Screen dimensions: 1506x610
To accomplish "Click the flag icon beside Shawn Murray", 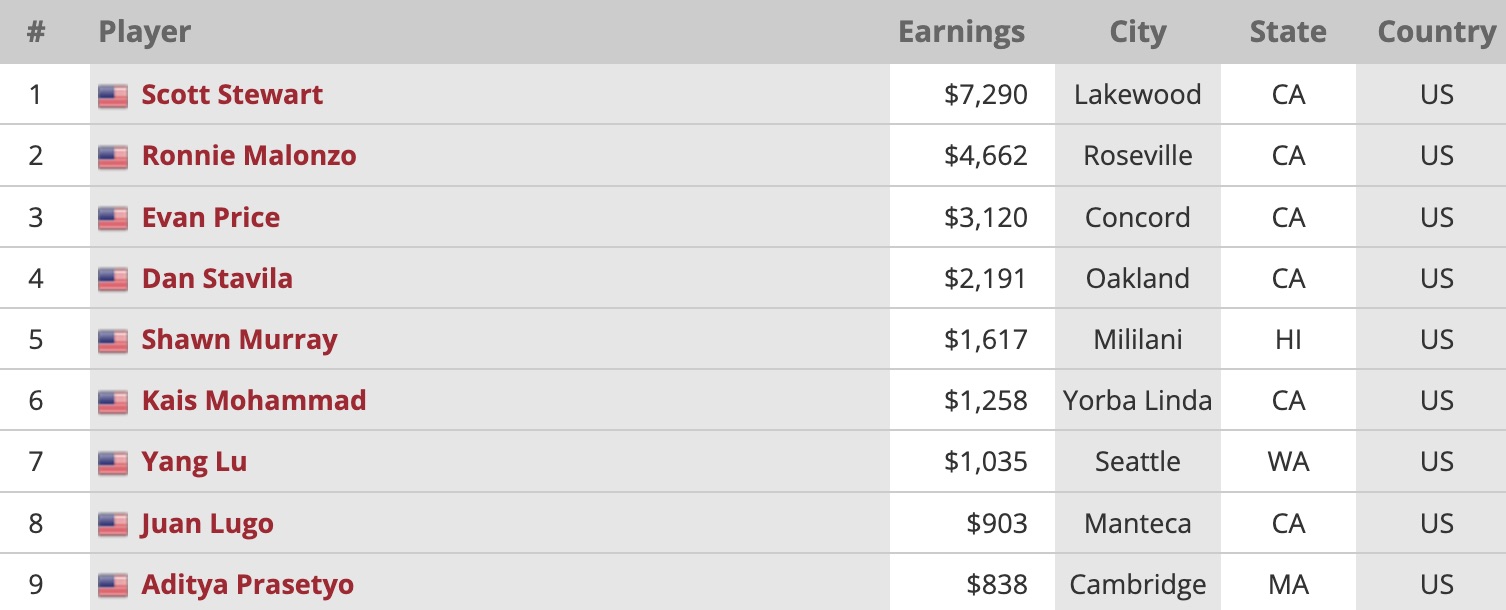I will (113, 341).
